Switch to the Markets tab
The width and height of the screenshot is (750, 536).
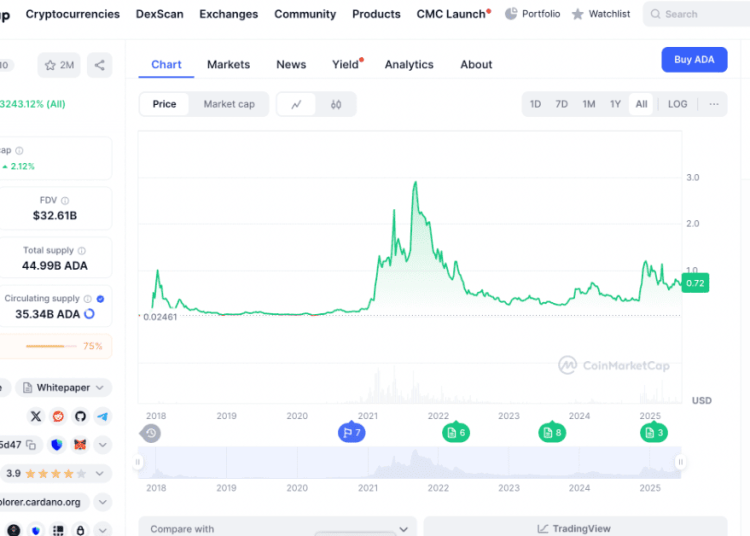[x=228, y=64]
